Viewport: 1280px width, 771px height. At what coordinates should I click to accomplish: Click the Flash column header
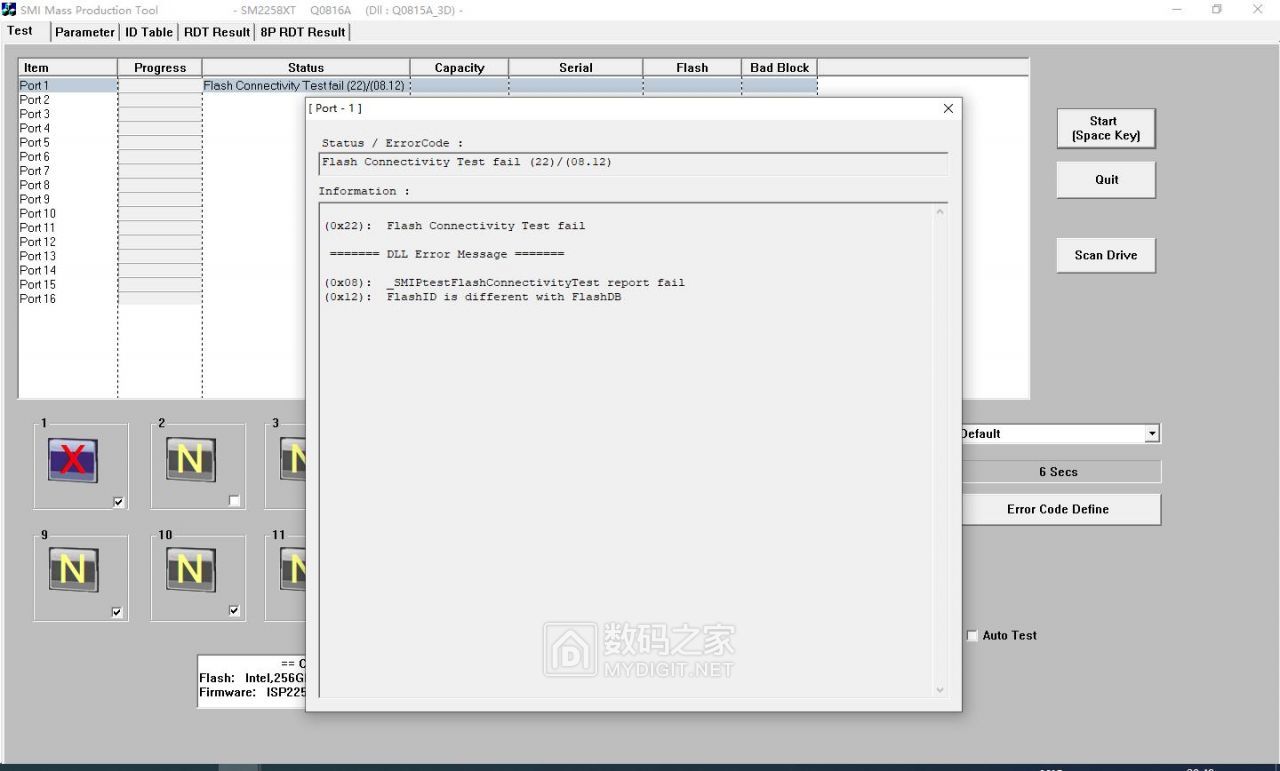tap(692, 68)
